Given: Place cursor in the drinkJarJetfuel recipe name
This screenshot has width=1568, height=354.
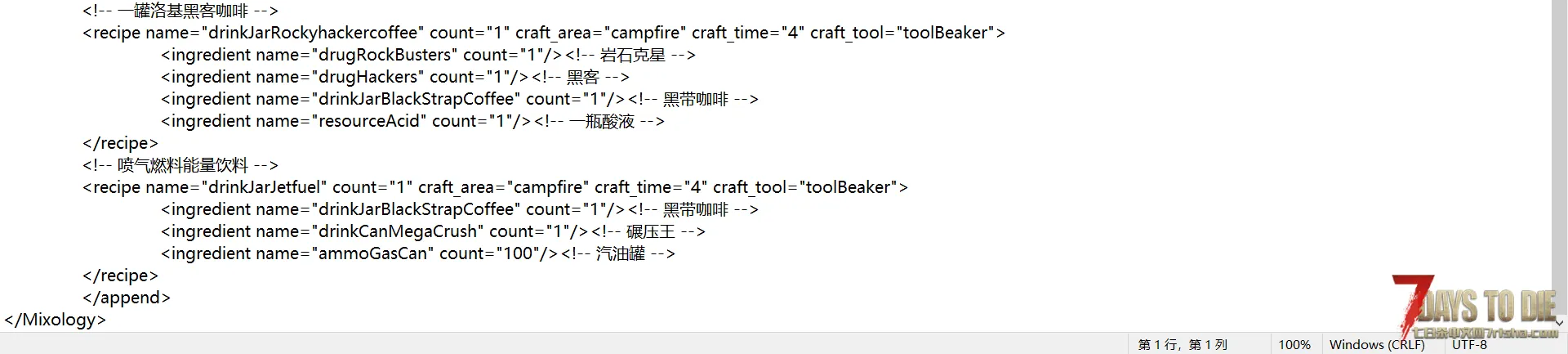Looking at the screenshot, I should [x=267, y=187].
